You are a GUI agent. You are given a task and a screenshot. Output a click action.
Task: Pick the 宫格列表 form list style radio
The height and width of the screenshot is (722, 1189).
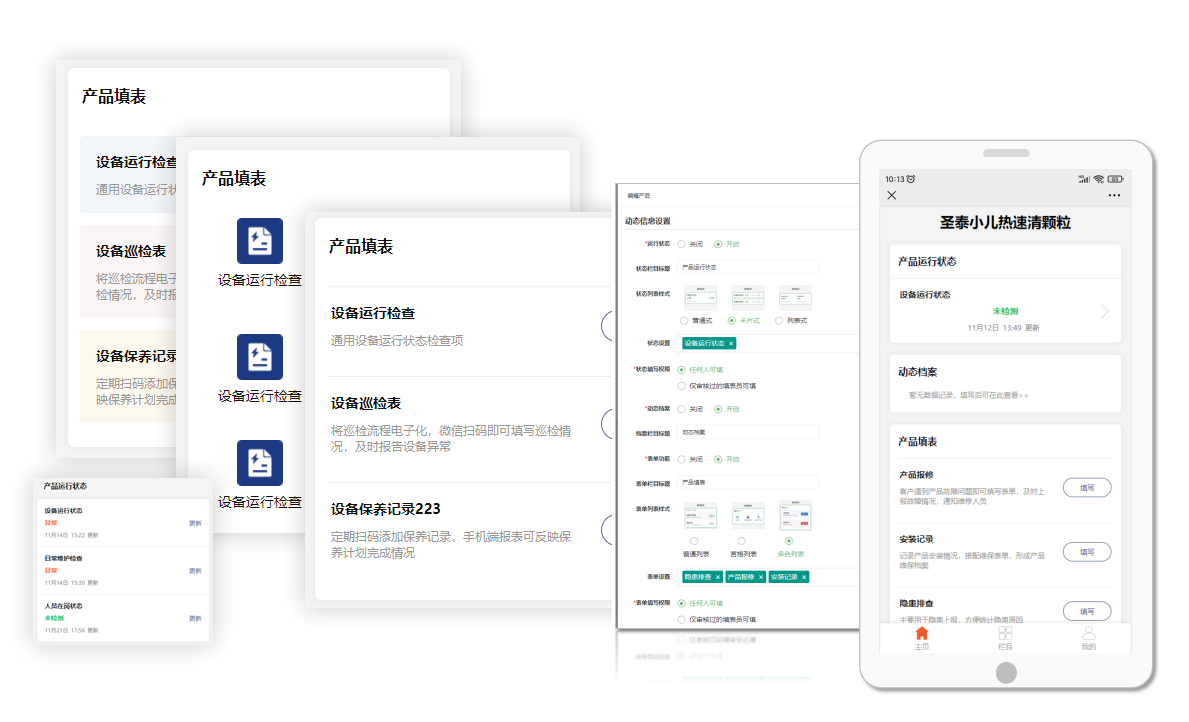(741, 541)
